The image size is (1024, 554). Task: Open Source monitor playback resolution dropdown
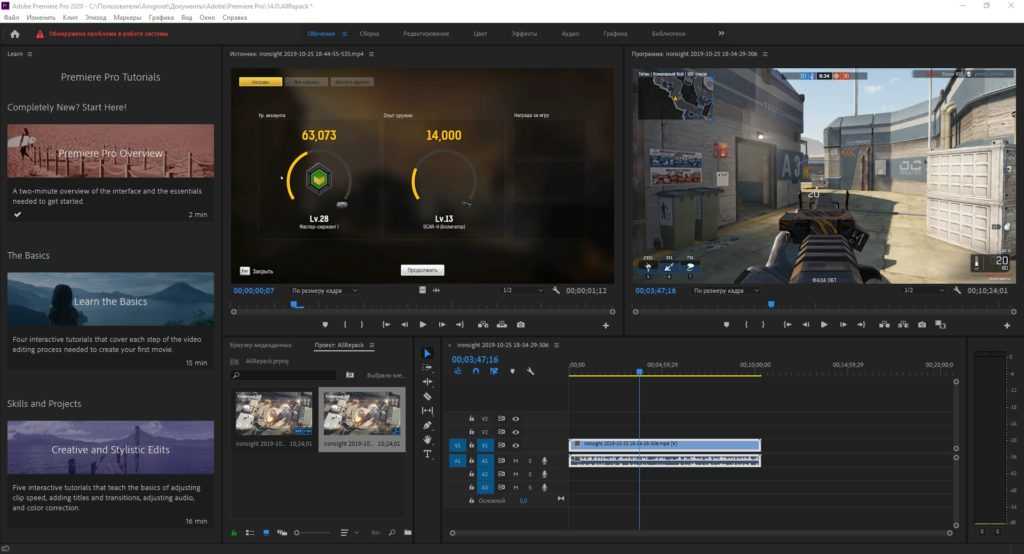pos(522,290)
